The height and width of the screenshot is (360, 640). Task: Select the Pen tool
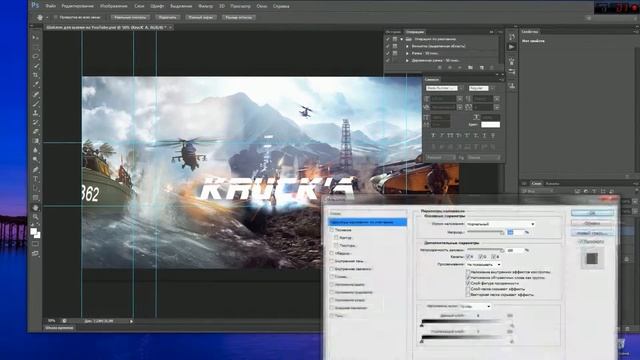[x=36, y=169]
